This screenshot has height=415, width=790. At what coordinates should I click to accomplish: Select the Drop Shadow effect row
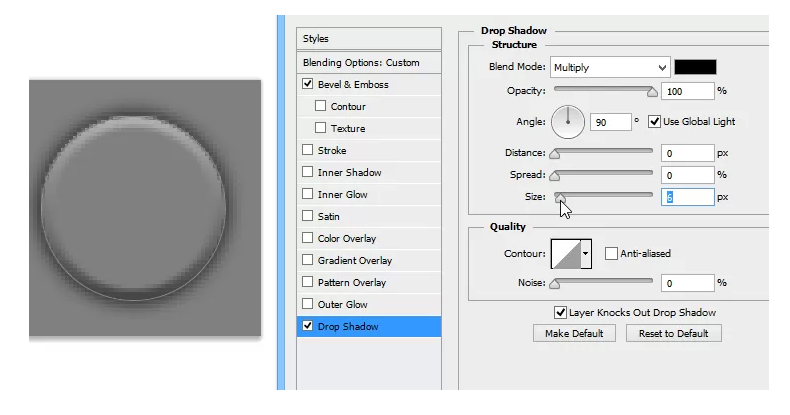(x=369, y=326)
